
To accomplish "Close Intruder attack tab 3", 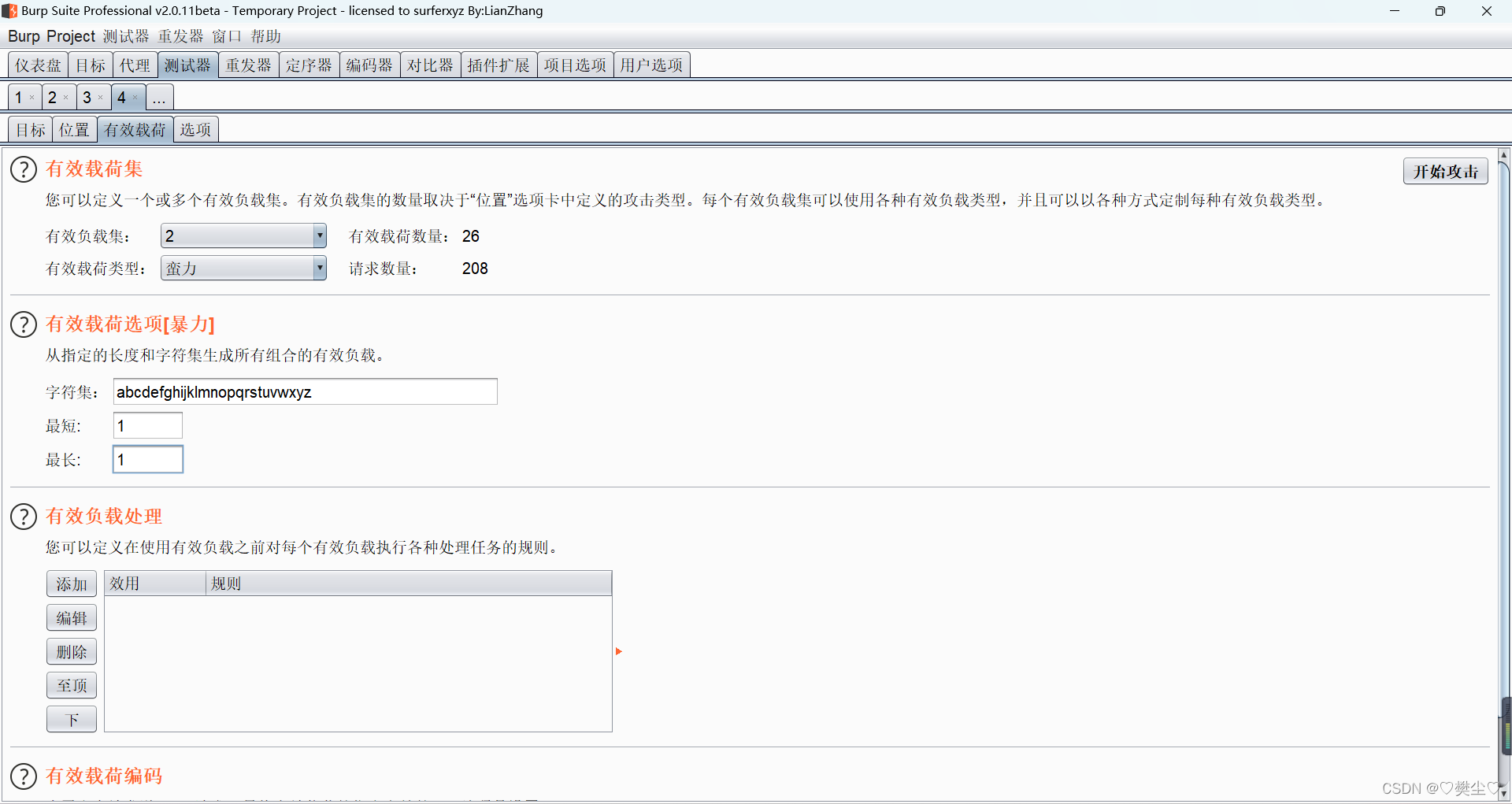I will 101,98.
